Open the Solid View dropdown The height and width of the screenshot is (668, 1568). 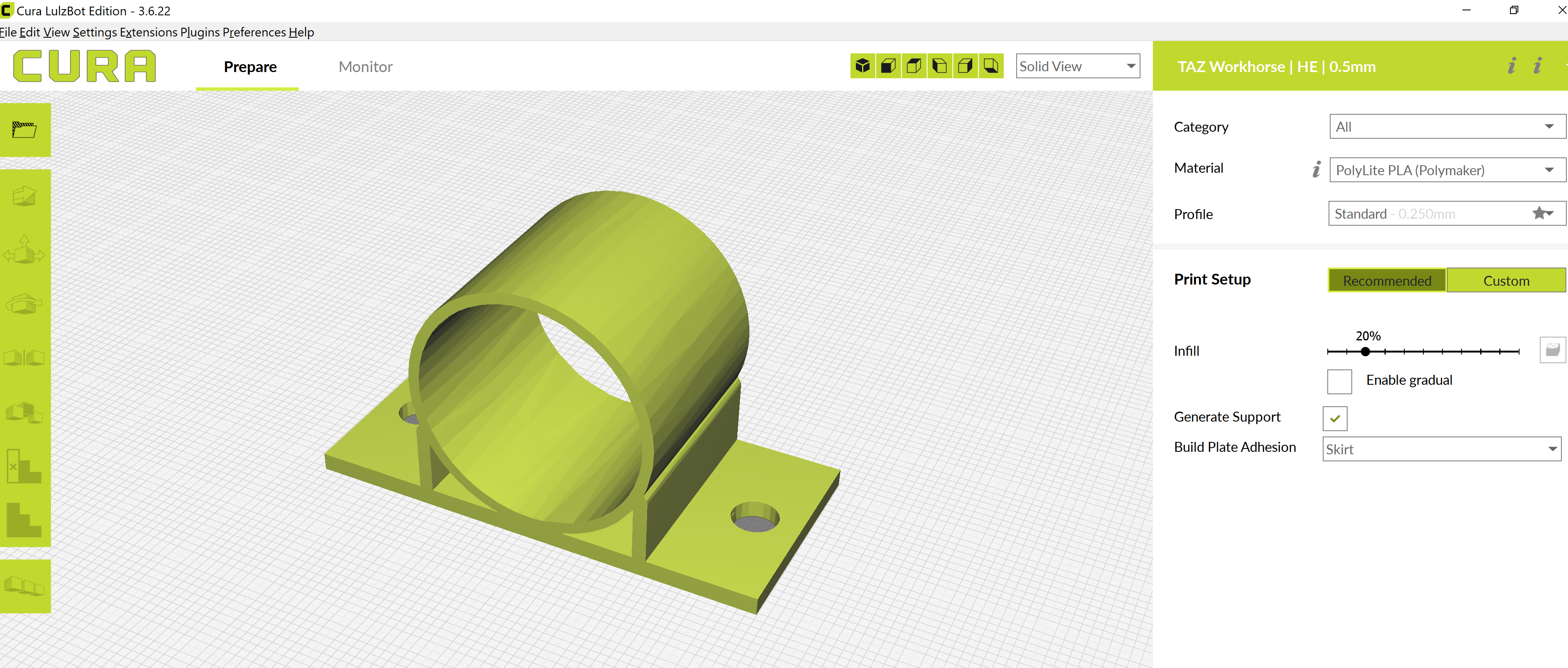pyautogui.click(x=1078, y=66)
